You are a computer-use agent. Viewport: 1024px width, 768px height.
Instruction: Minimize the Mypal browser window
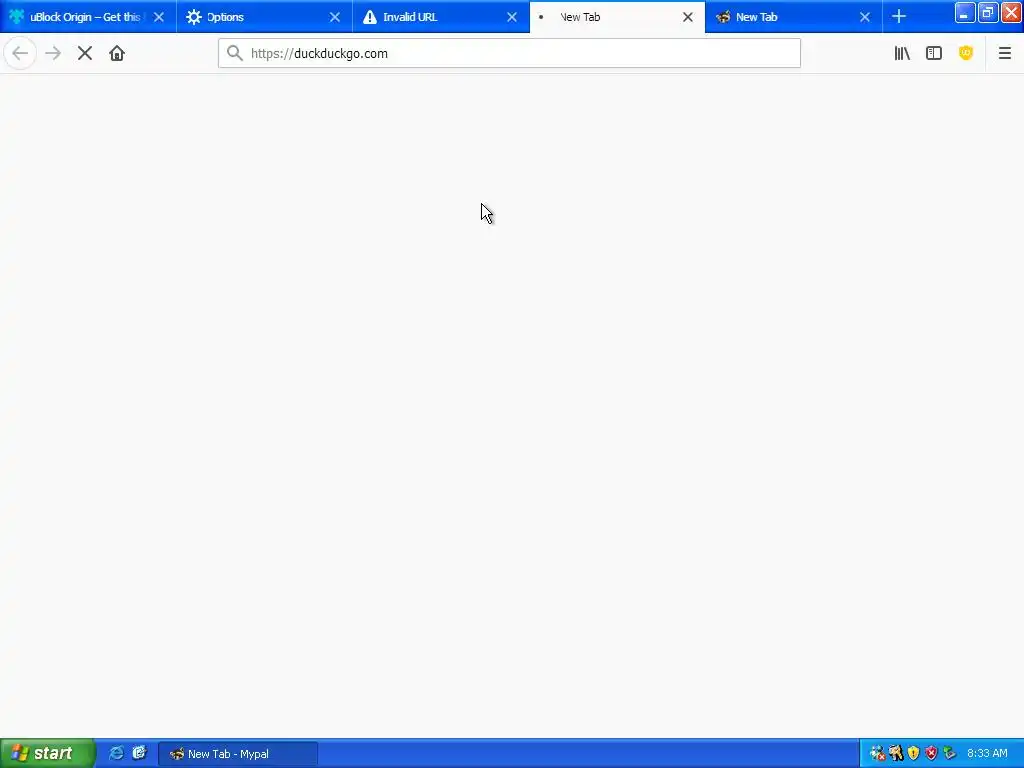coord(965,13)
